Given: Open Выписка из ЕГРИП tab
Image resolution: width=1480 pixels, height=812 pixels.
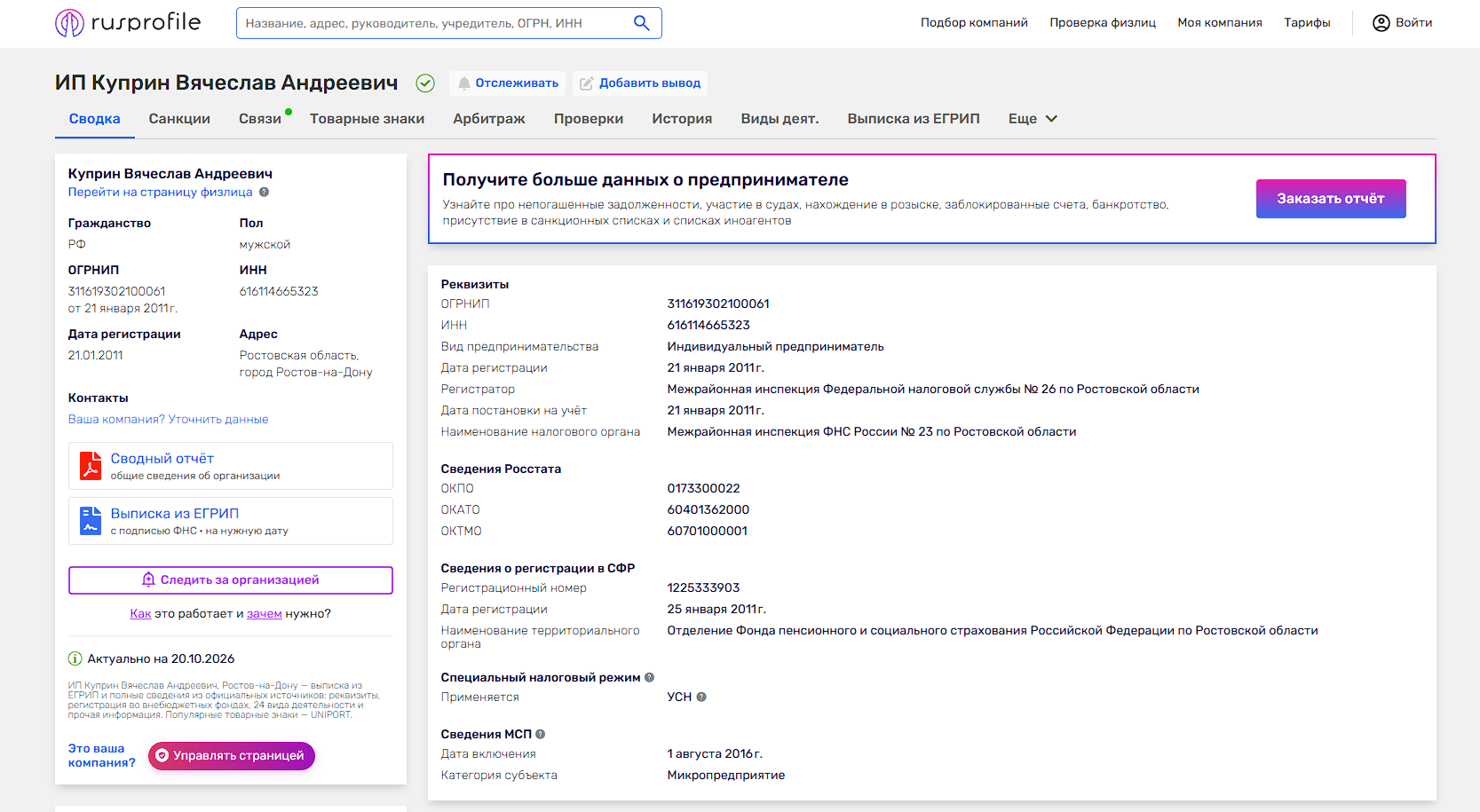Looking at the screenshot, I should [x=914, y=119].
